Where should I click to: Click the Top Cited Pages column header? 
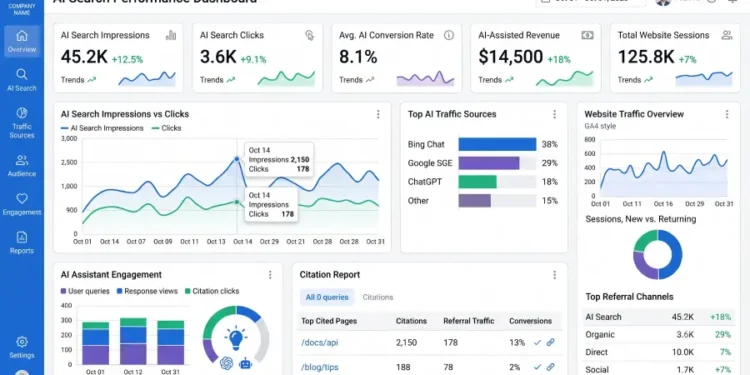(329, 321)
